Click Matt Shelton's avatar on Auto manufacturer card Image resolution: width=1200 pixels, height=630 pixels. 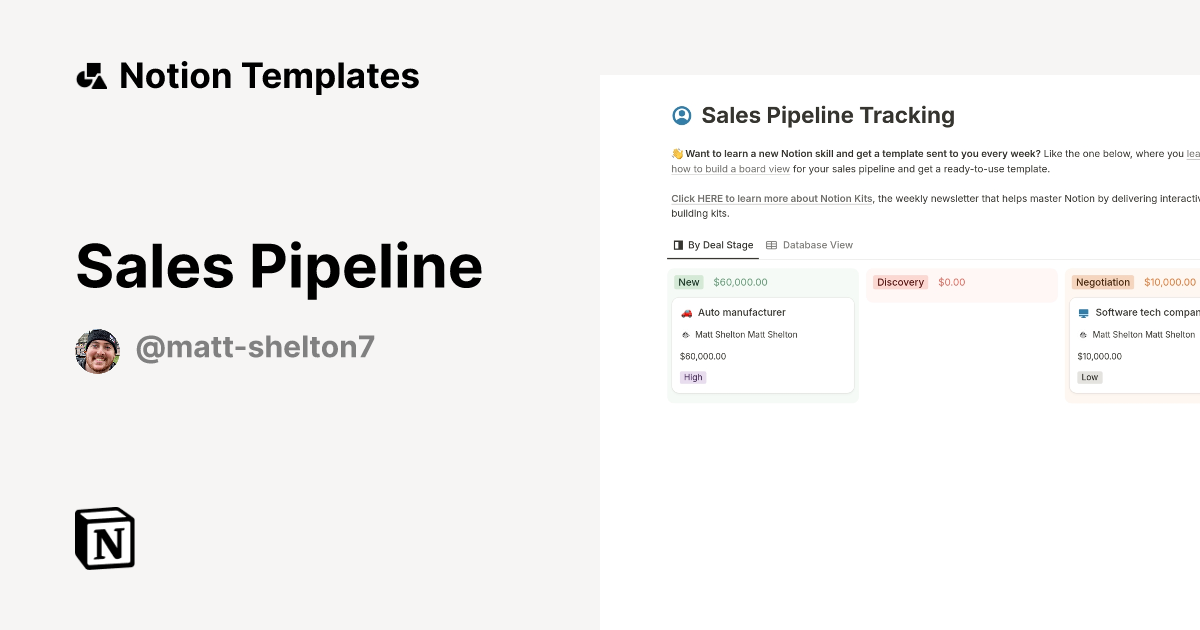pos(685,334)
